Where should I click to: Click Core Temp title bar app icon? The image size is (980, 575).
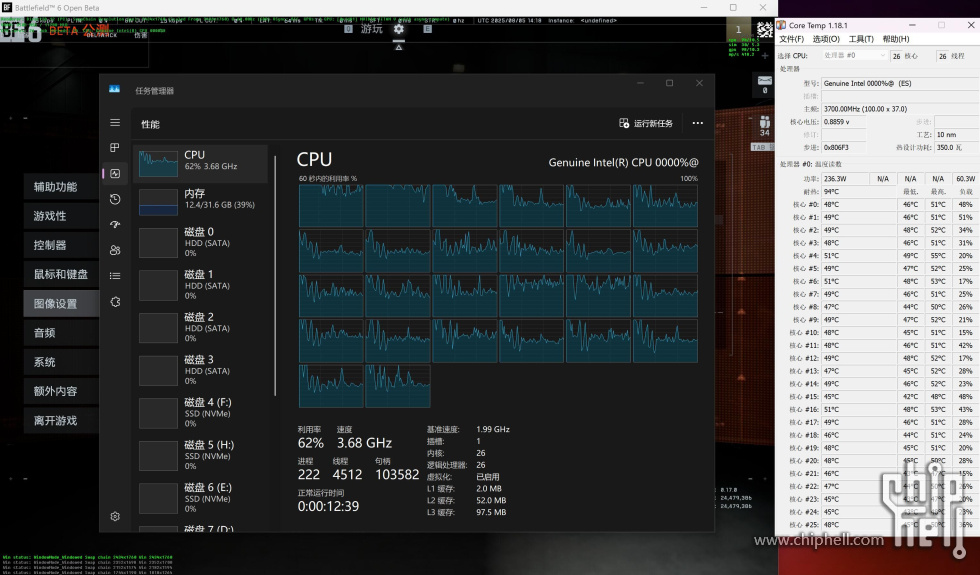pos(781,25)
